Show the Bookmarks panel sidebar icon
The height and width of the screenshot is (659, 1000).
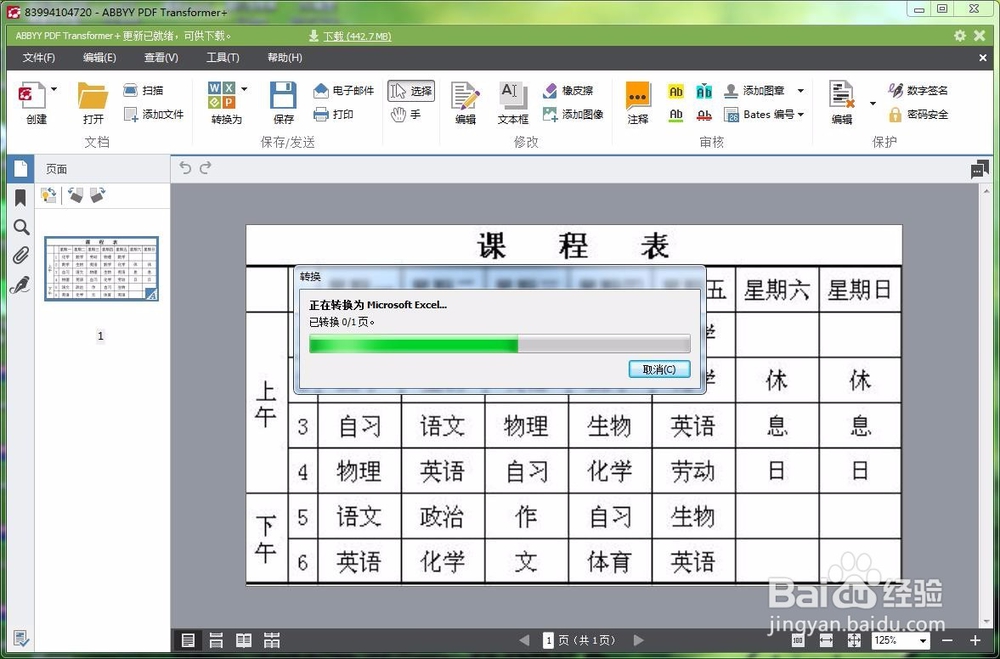20,198
